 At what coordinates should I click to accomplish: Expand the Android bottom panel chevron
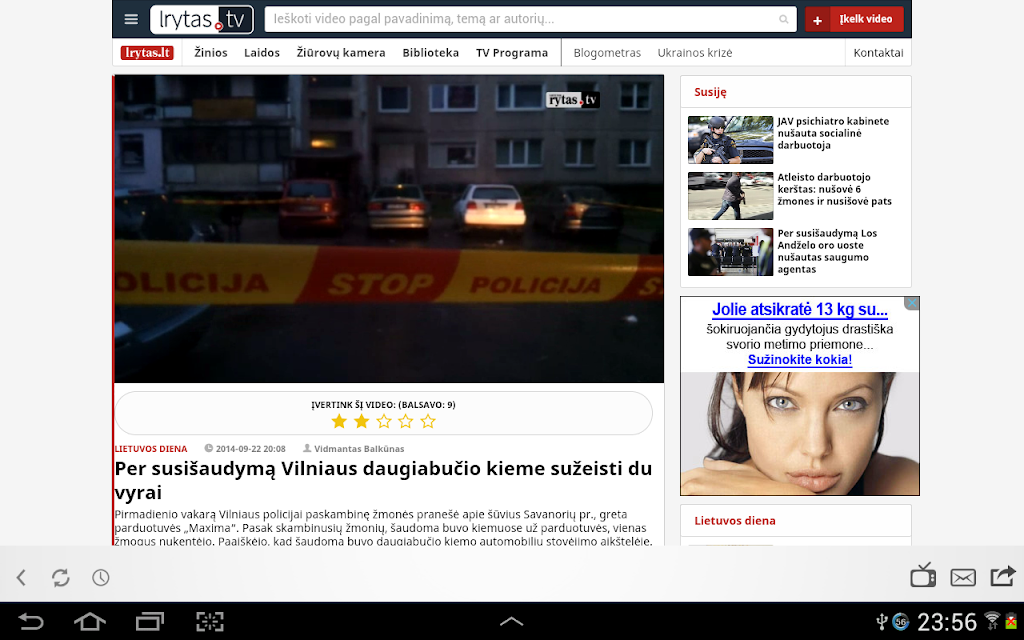coord(511,621)
